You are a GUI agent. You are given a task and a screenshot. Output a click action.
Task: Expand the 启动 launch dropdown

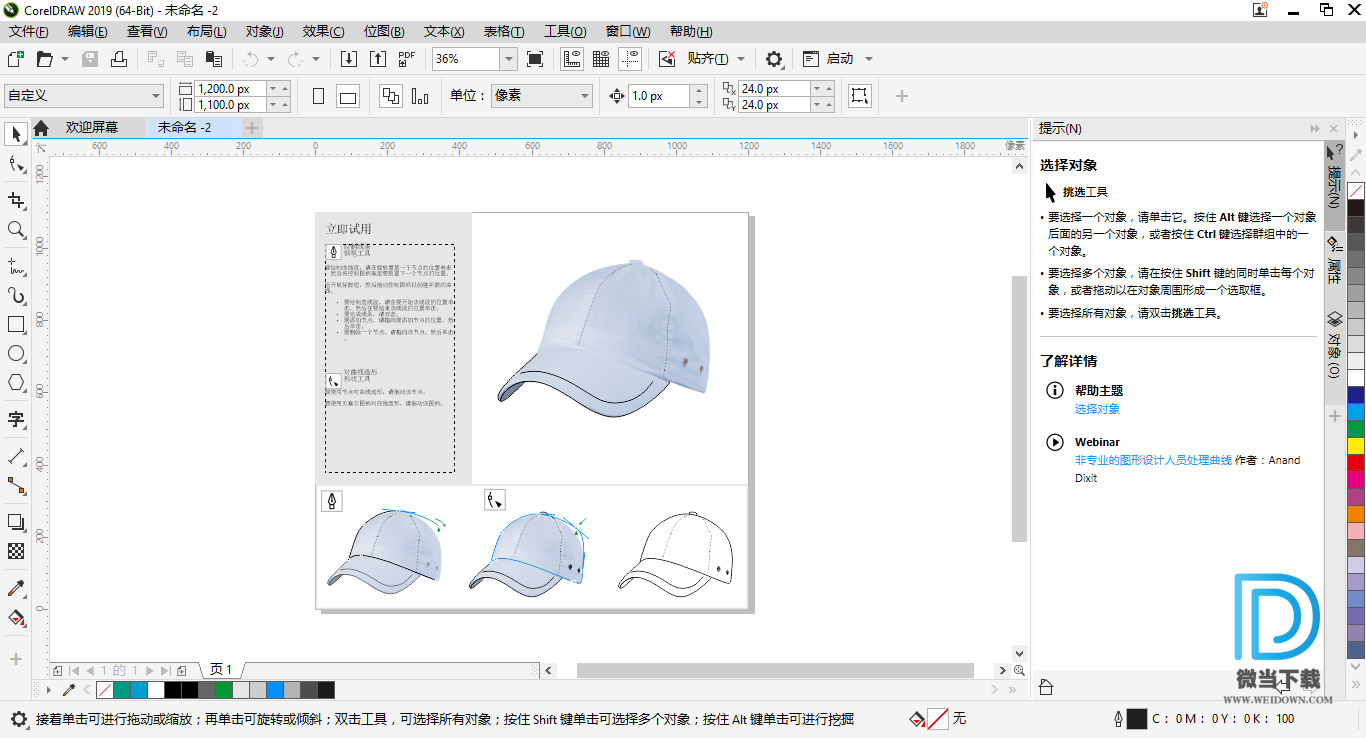tap(868, 59)
